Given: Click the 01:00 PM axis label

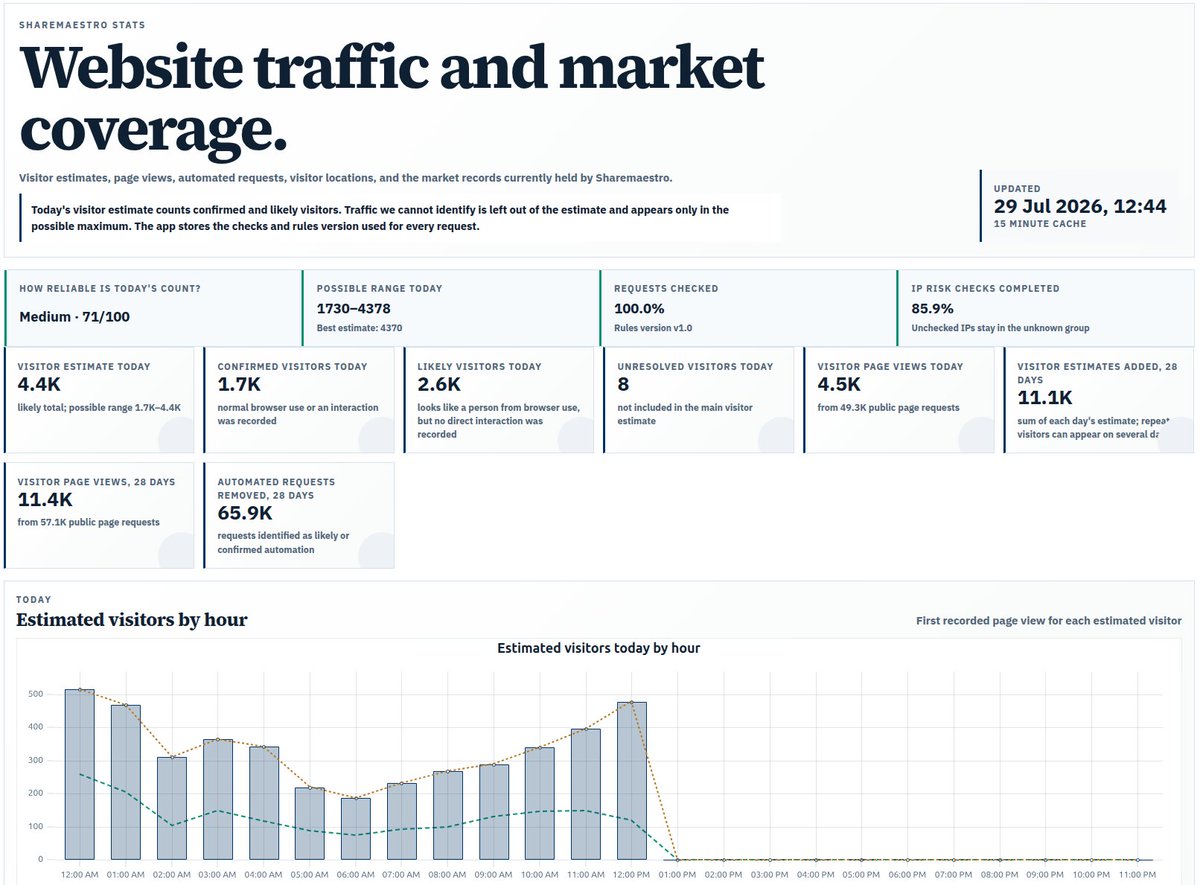Looking at the screenshot, I should pos(678,874).
